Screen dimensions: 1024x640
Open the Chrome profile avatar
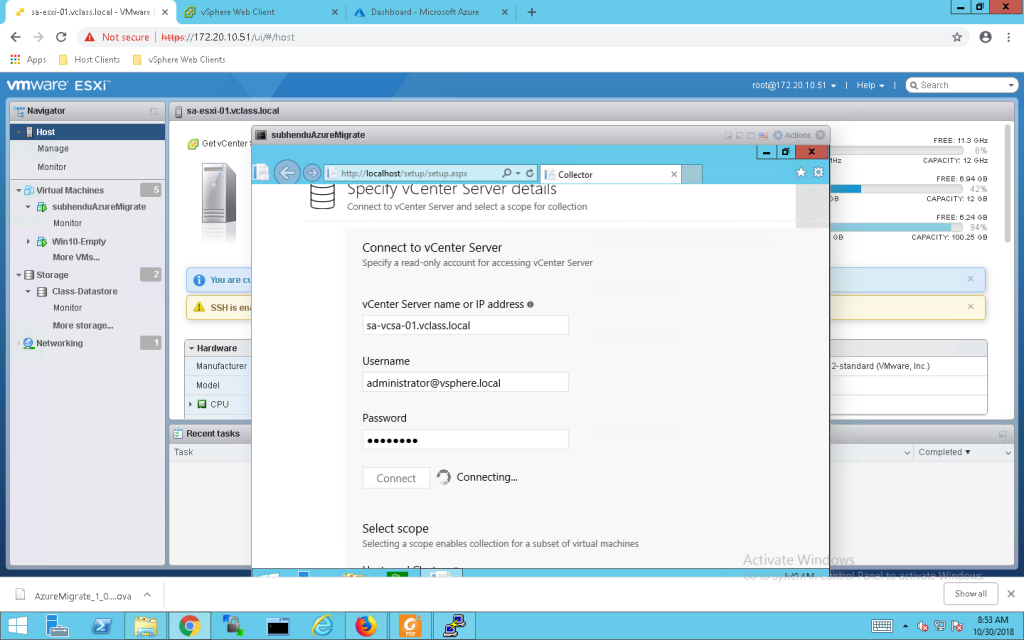tap(985, 37)
